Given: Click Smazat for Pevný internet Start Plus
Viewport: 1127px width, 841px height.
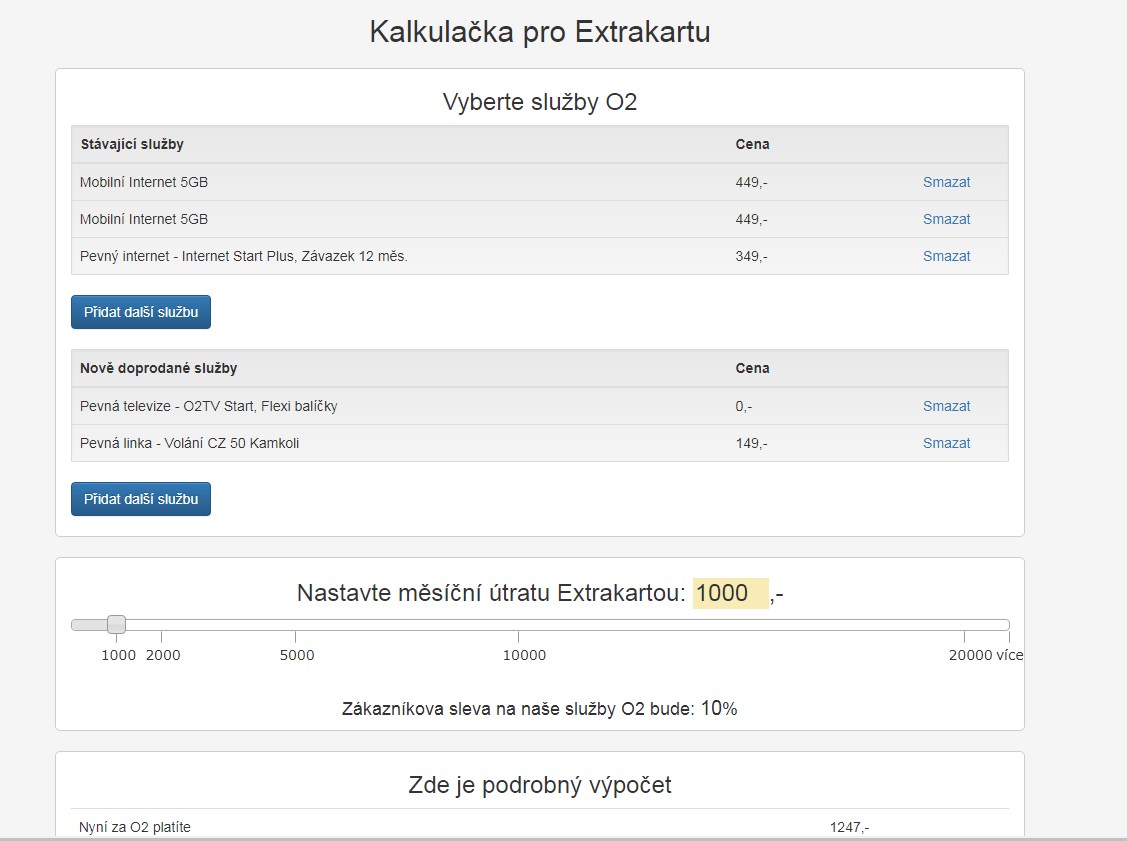Looking at the screenshot, I should click(x=946, y=256).
